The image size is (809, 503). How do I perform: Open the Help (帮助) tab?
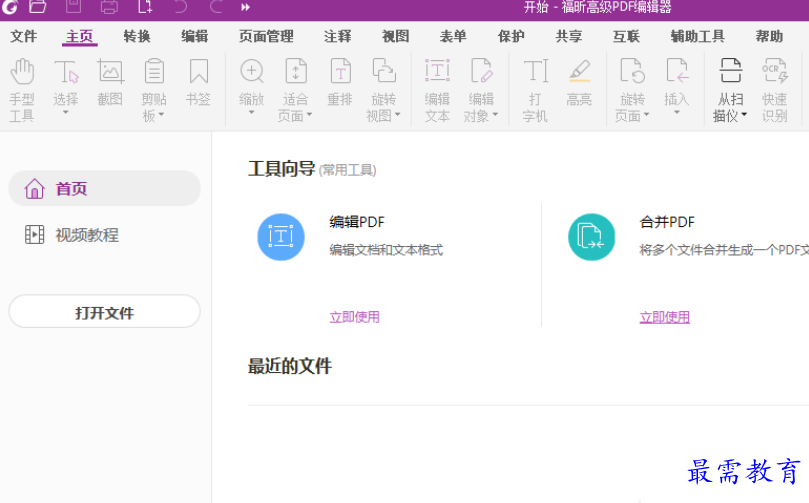[x=769, y=36]
